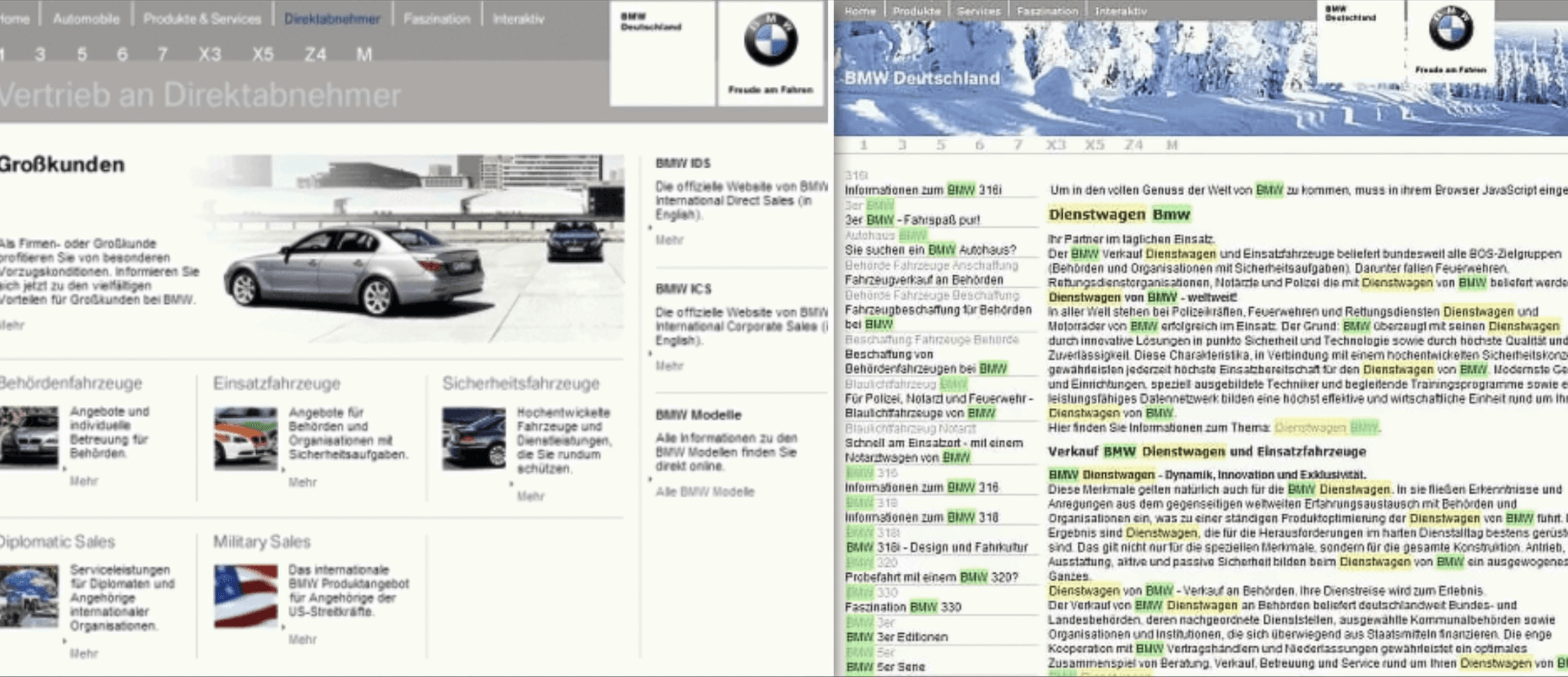The height and width of the screenshot is (677, 1568).
Task: Click BMW Modelle heading
Action: tap(699, 414)
